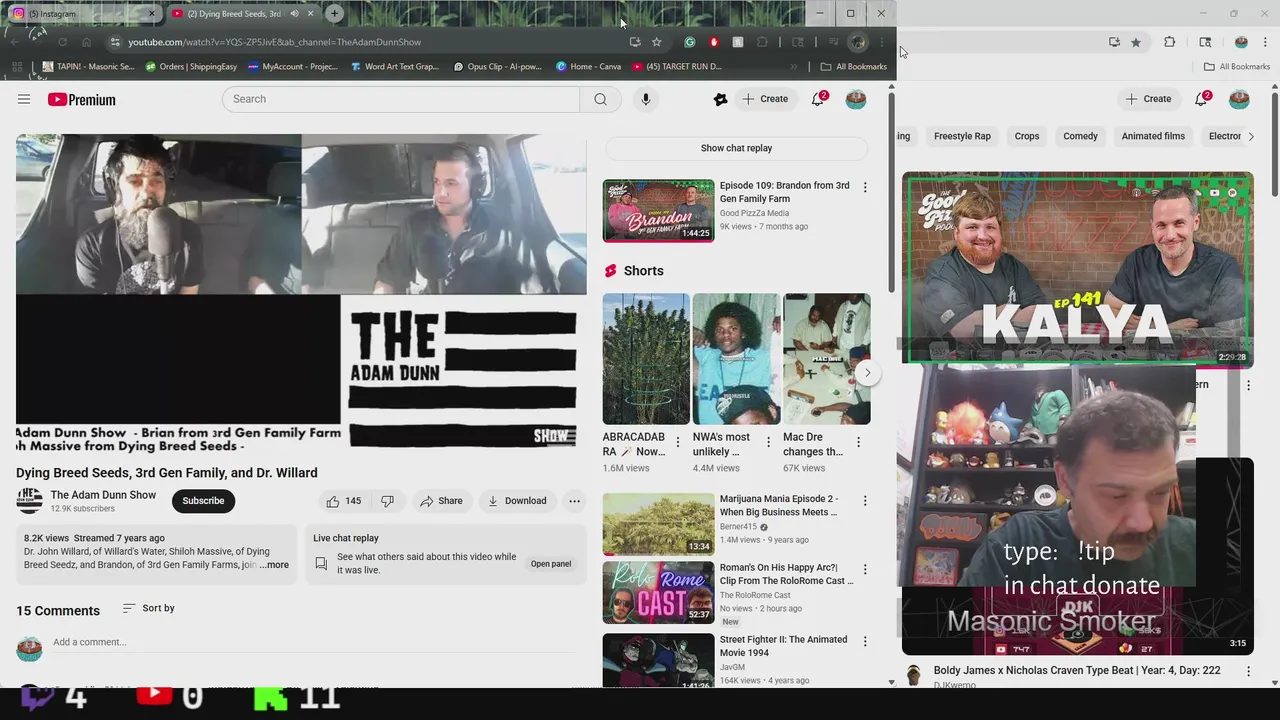Open options for the Boldy James Type Beat video
The height and width of the screenshot is (720, 1280).
click(x=1248, y=671)
